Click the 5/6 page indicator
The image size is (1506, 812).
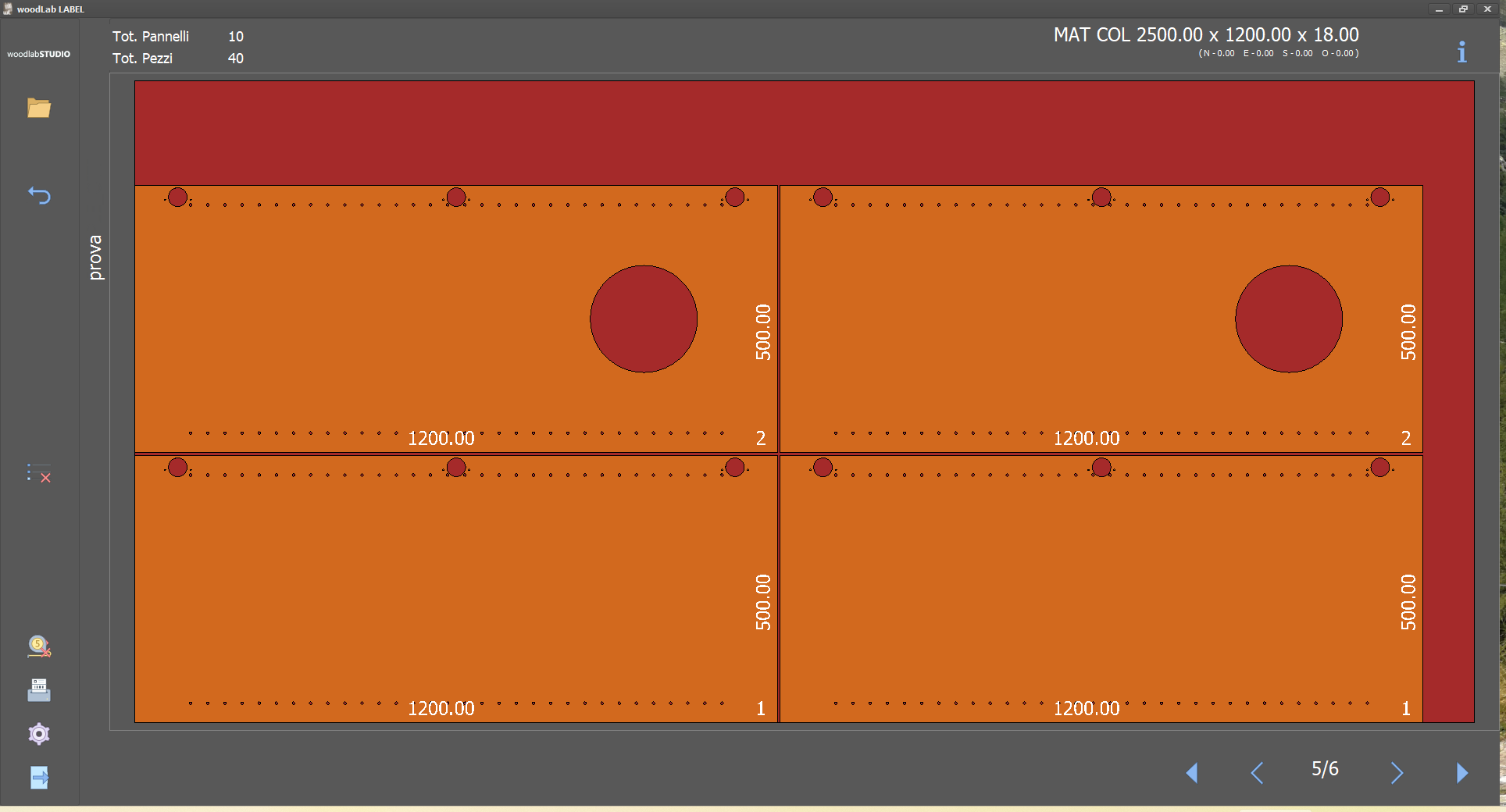[x=1325, y=769]
